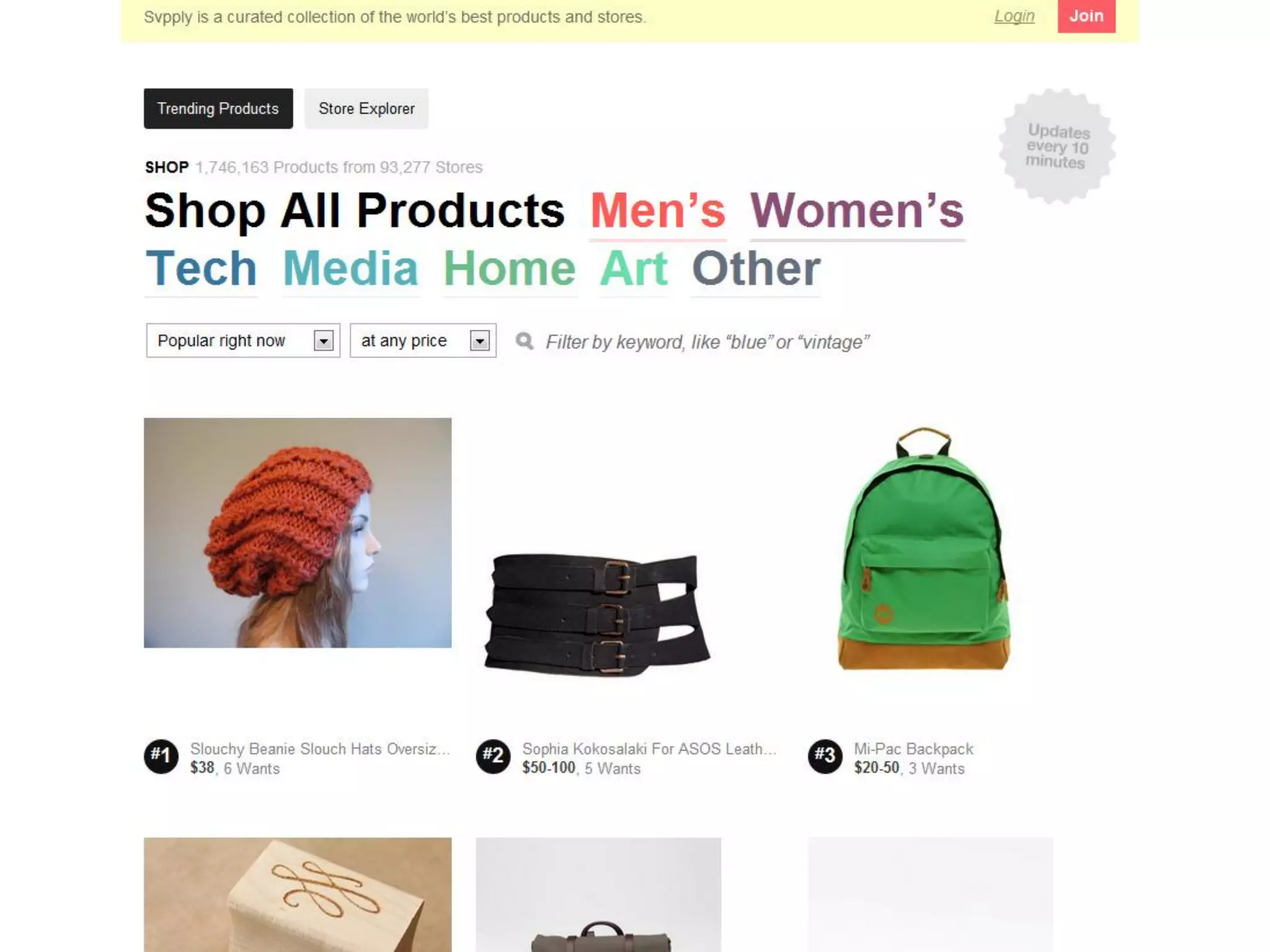Open the Login link

coord(1015,16)
